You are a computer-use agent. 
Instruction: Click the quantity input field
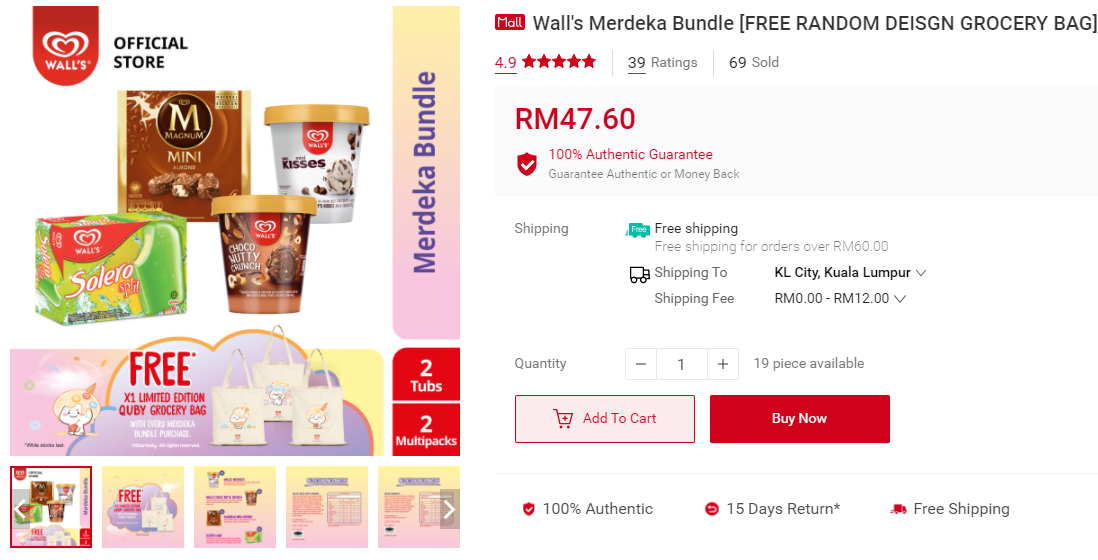tap(681, 364)
